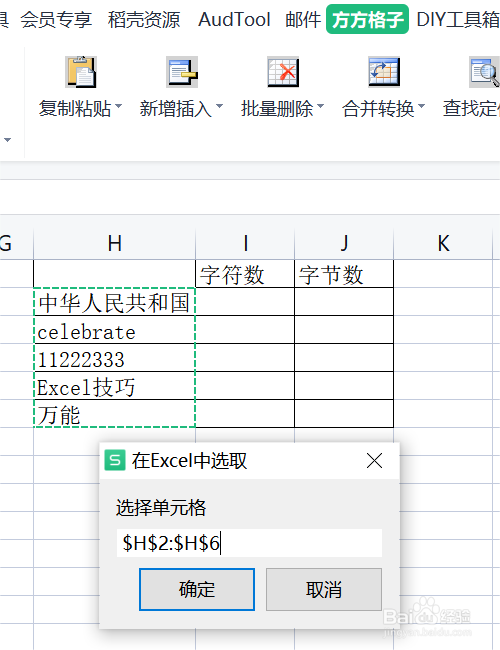Viewport: 500px width, 650px height.
Task: Select the Excel技巧 cell
Action: point(114,386)
